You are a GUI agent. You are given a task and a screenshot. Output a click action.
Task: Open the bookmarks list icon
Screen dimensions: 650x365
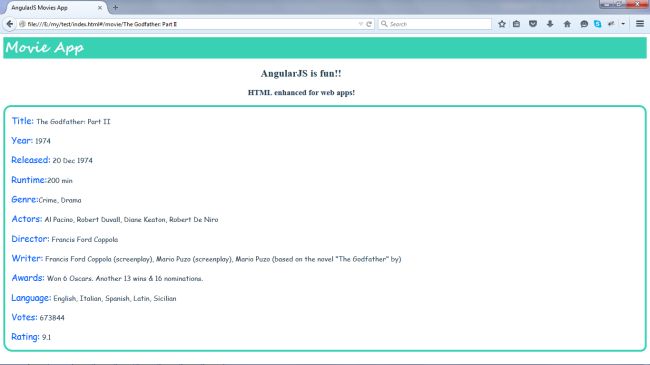tap(516, 24)
